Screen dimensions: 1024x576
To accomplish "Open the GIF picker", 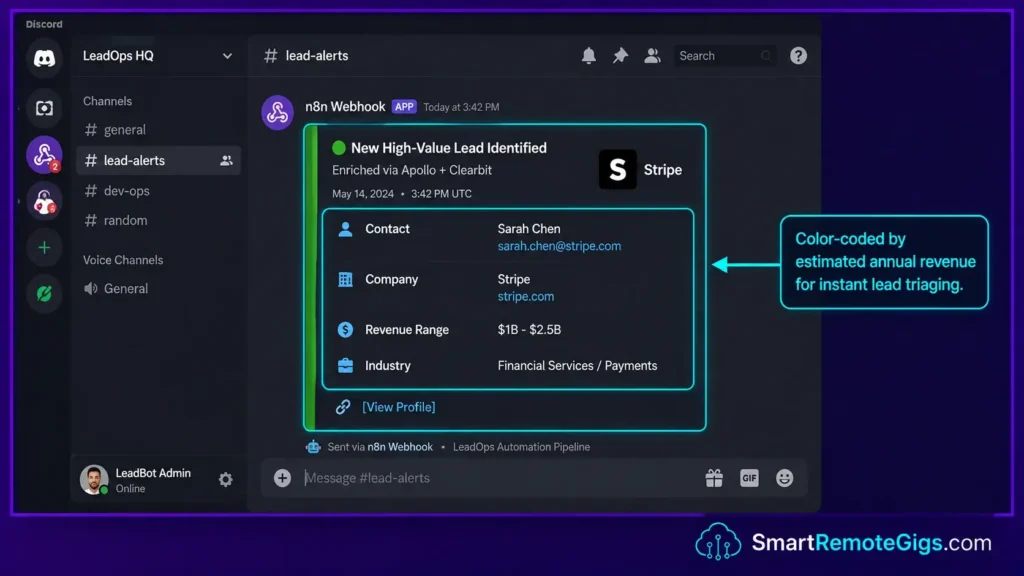I will click(749, 478).
